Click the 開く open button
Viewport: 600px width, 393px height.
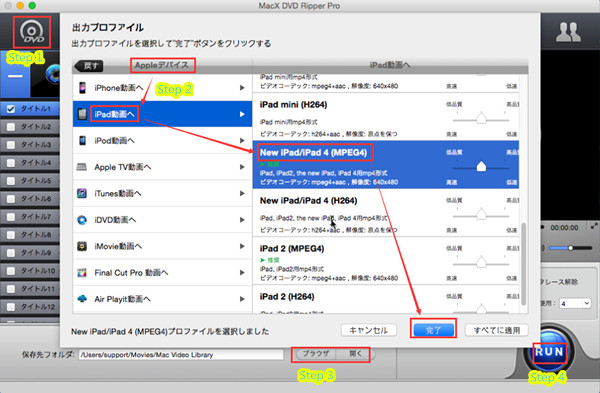[355, 354]
